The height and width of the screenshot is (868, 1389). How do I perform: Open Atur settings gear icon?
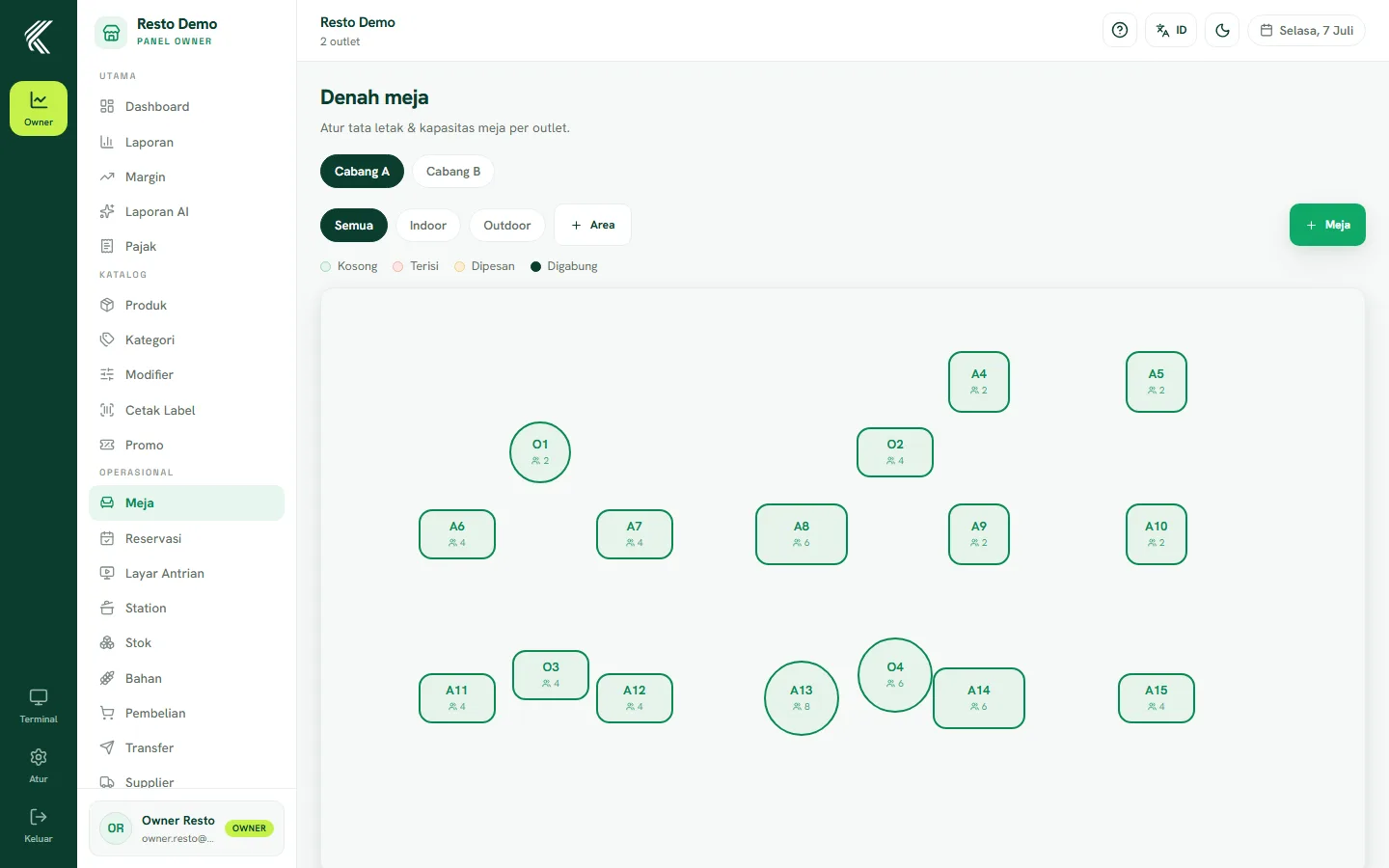click(x=39, y=766)
